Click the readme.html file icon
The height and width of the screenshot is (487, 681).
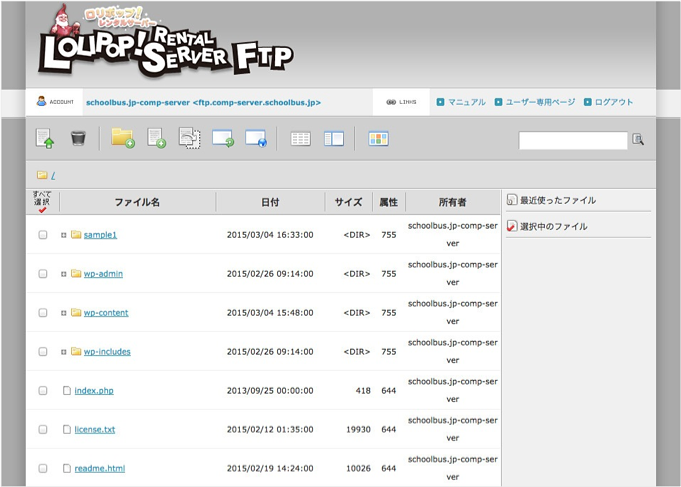66,468
